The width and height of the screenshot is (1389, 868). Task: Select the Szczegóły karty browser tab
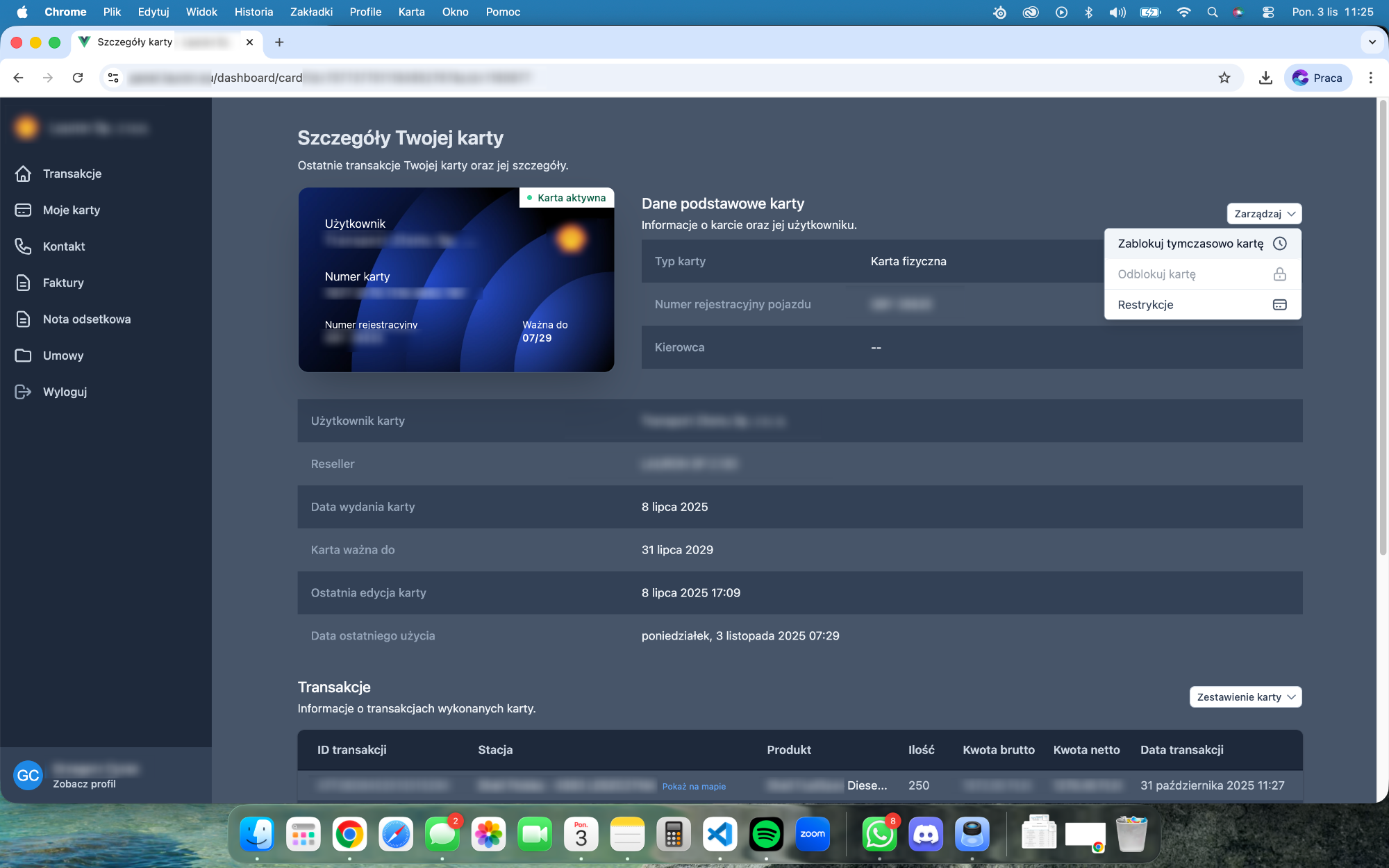click(133, 42)
